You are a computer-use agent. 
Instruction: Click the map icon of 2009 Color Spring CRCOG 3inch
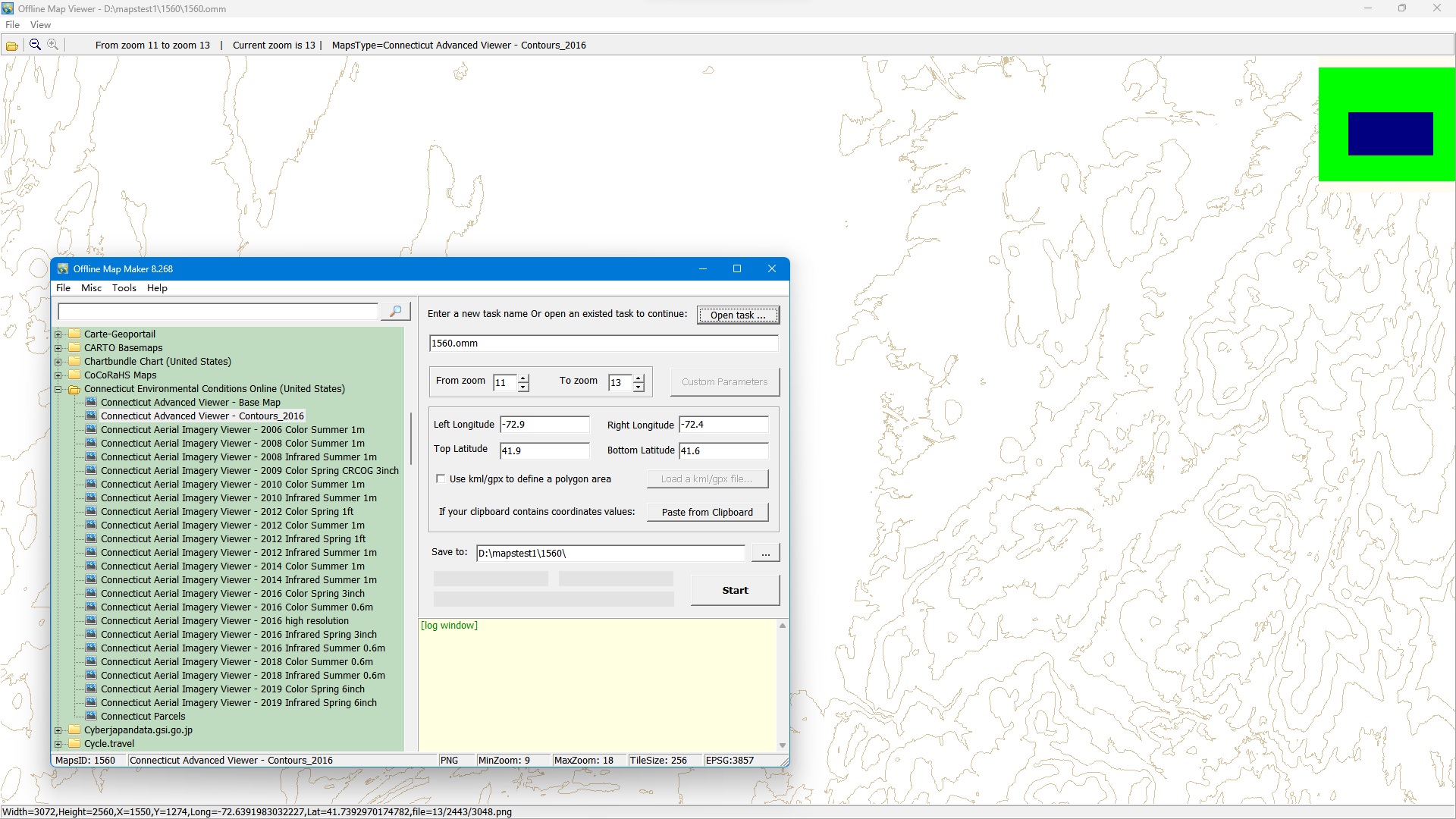click(91, 470)
